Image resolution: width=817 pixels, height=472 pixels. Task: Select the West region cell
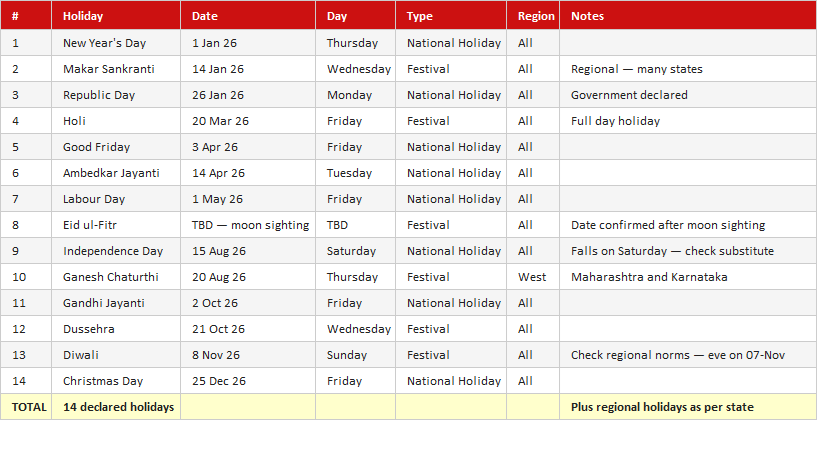(x=533, y=277)
